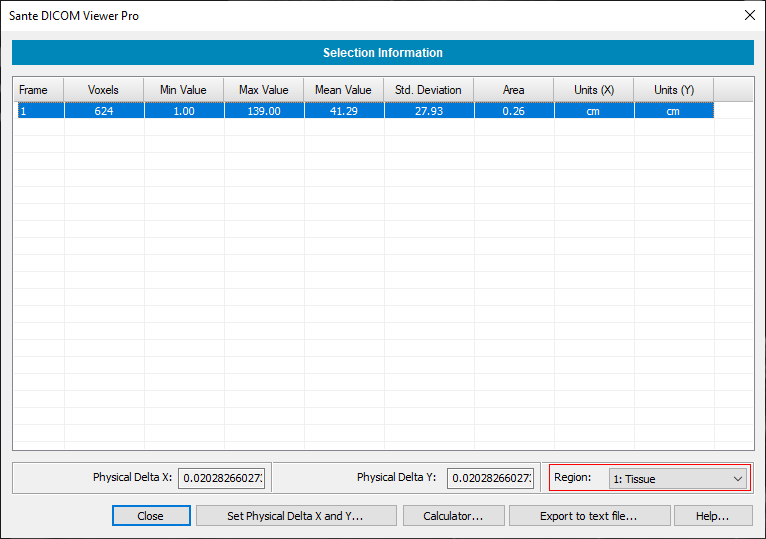Open Help for selection information
Viewport: 766px width, 539px height.
[x=713, y=516]
